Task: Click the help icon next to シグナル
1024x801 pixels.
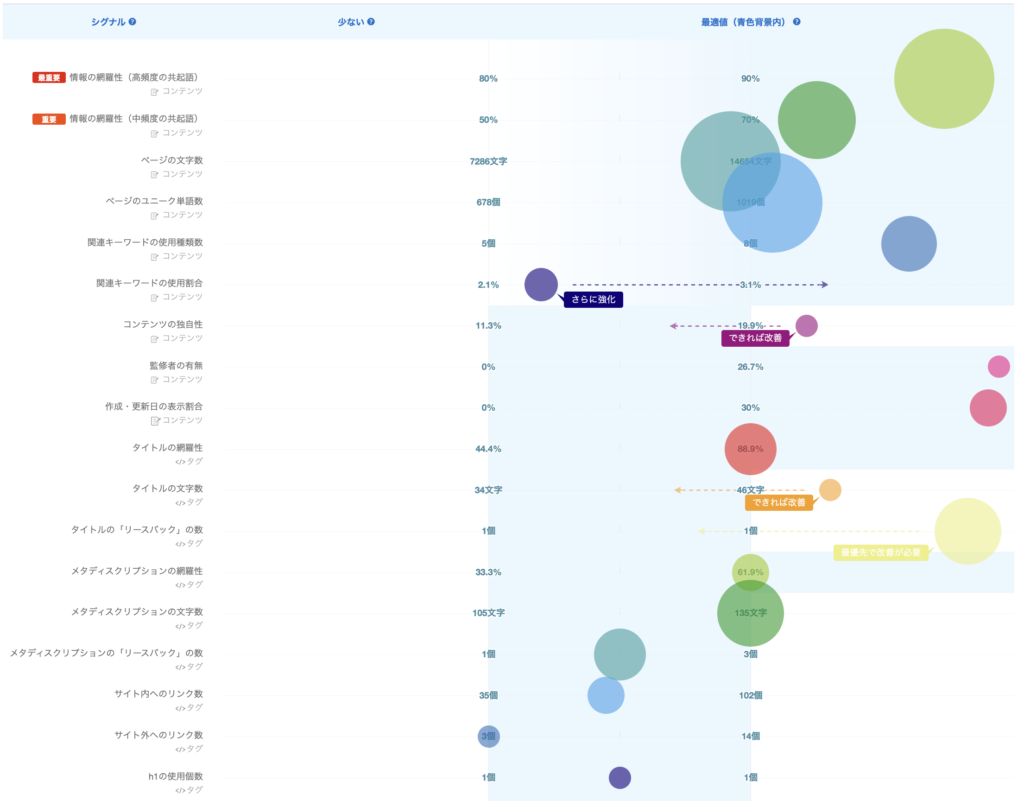Action: tap(132, 22)
